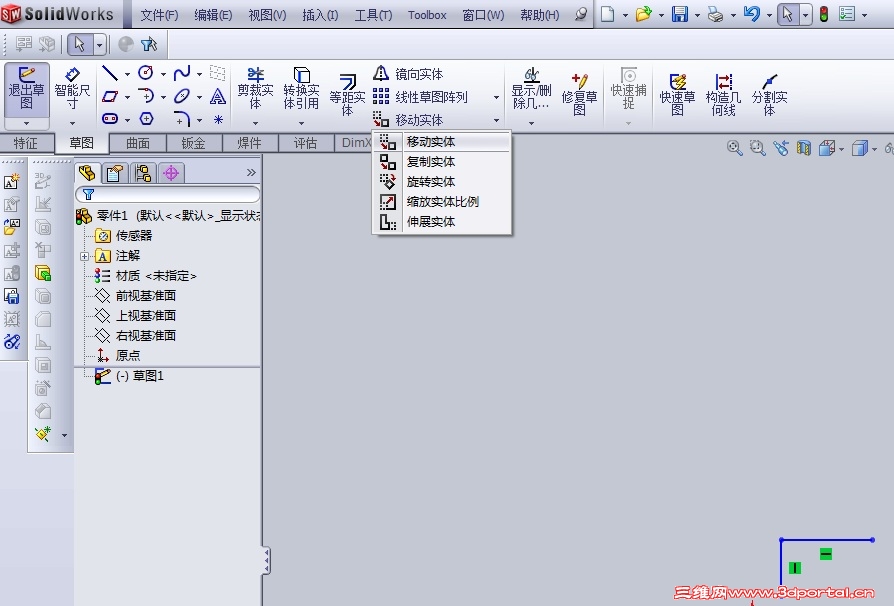This screenshot has width=894, height=606.
Task: Open the dropdown arrow under 剪裁实体
Action: tap(255, 123)
